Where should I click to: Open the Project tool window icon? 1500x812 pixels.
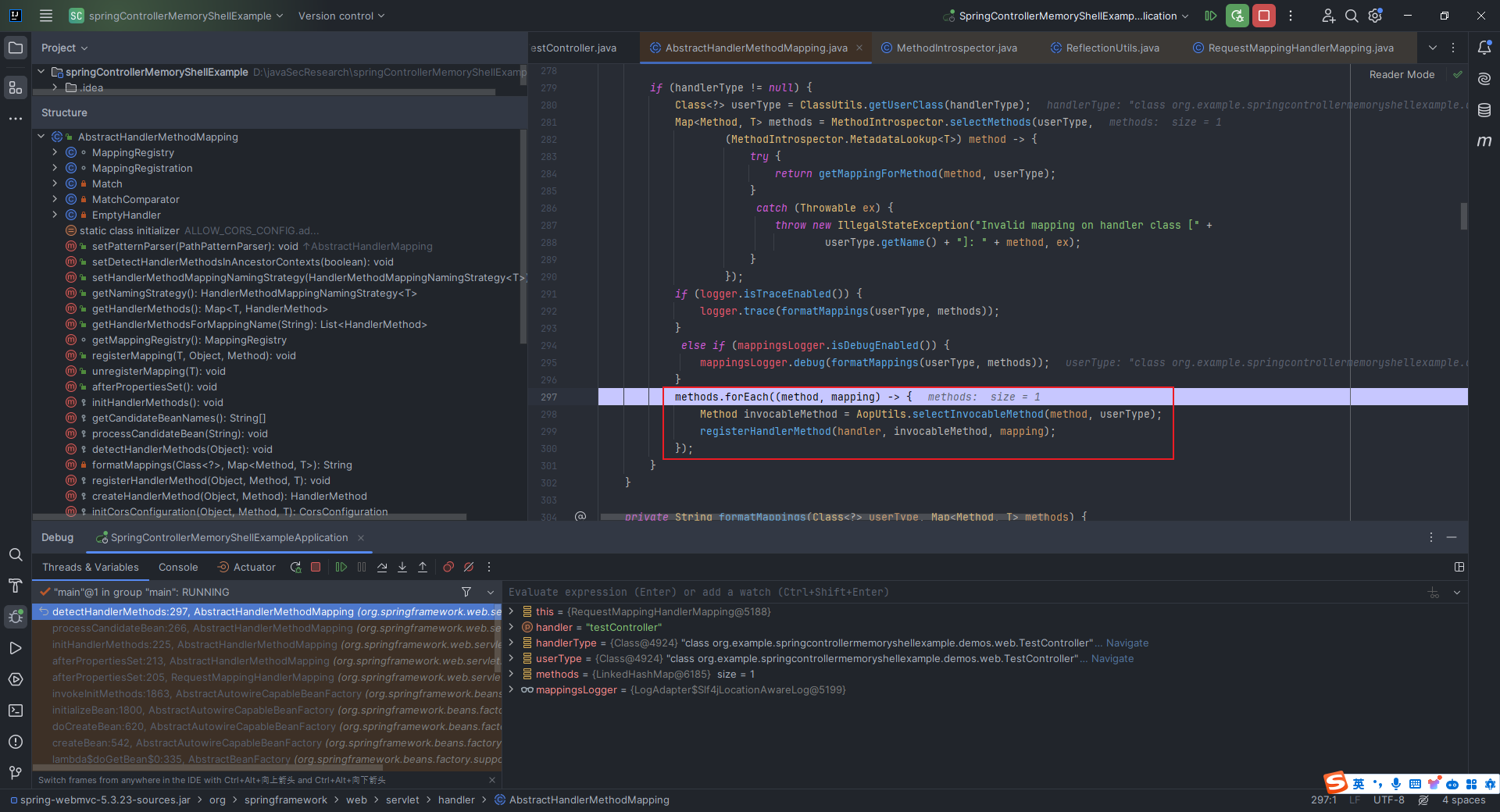16,48
